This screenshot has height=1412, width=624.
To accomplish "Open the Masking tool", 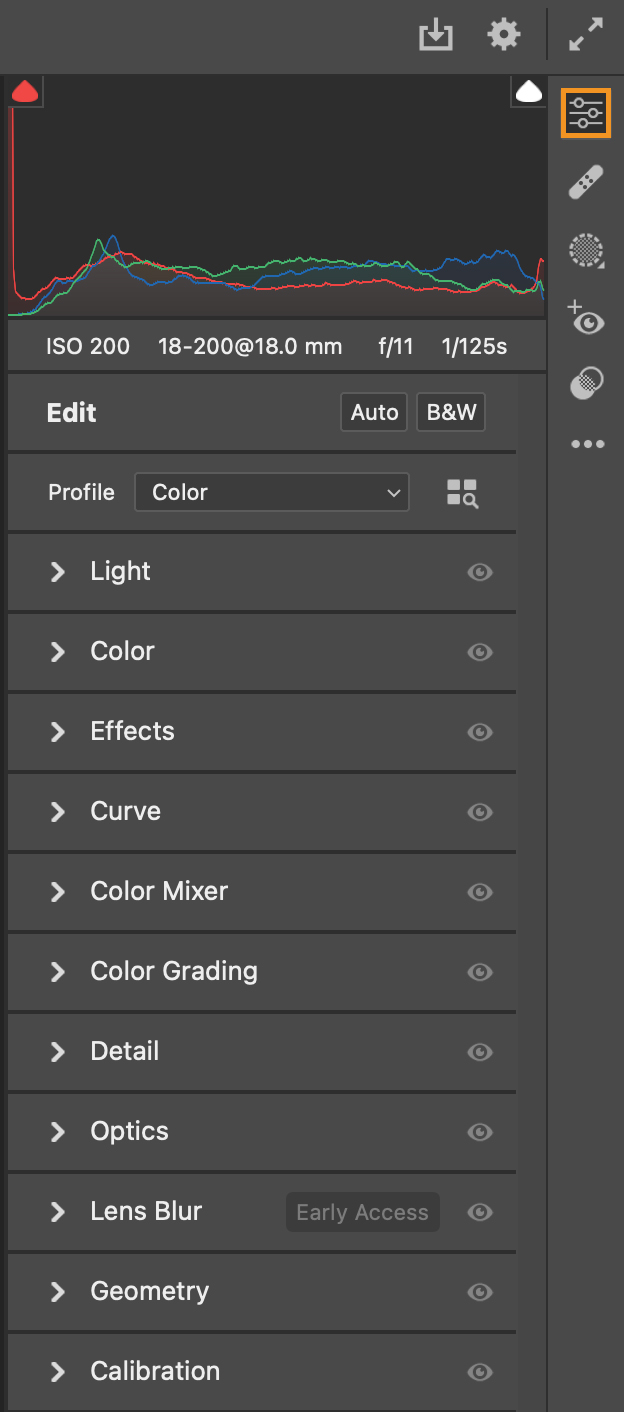I will tap(586, 251).
